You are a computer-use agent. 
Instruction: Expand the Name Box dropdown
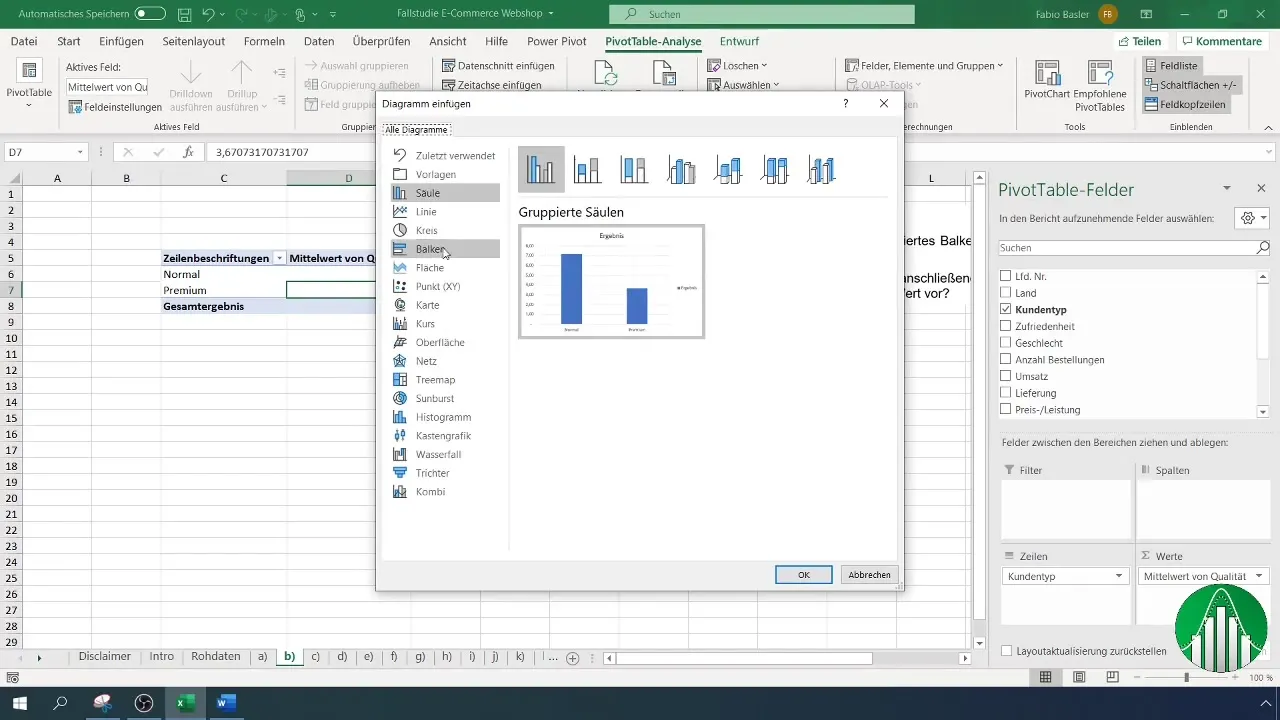(x=81, y=153)
